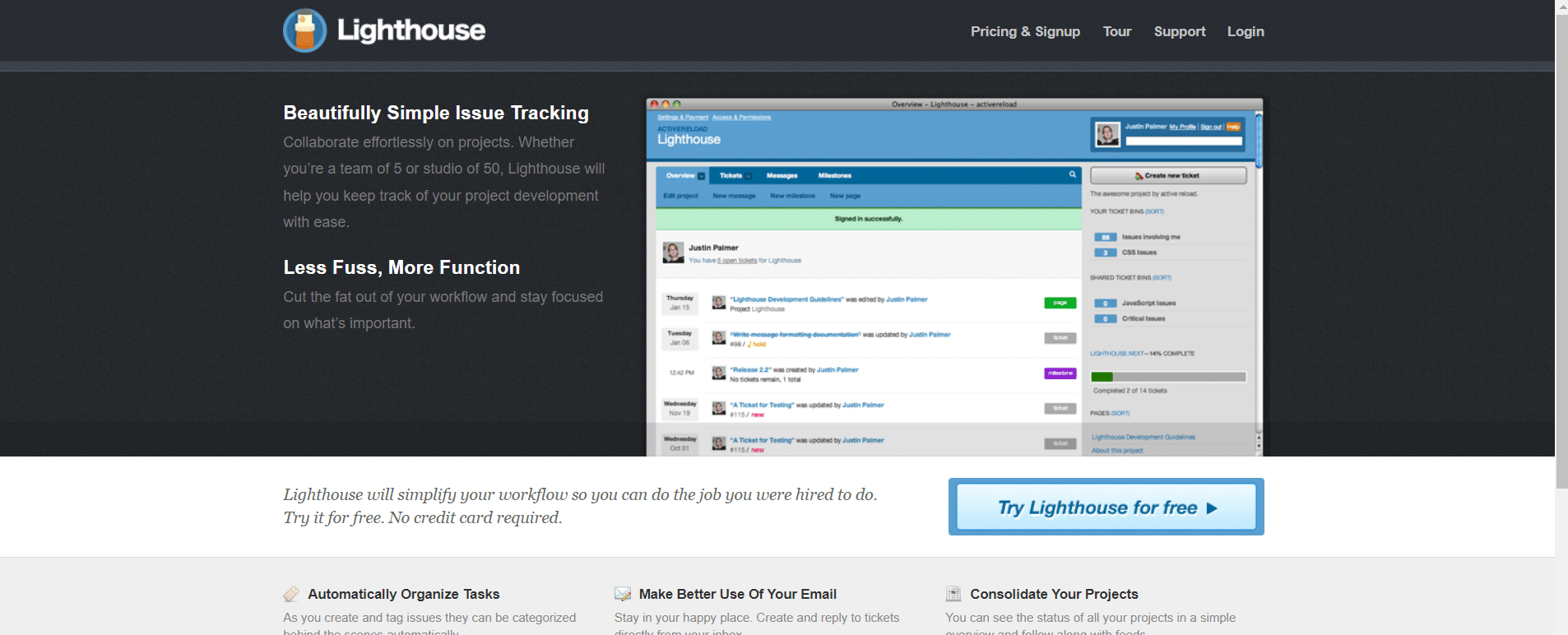Screen dimensions: 1568x635
Task: Click the 'No credit card required' tagline text
Action: coord(476,517)
